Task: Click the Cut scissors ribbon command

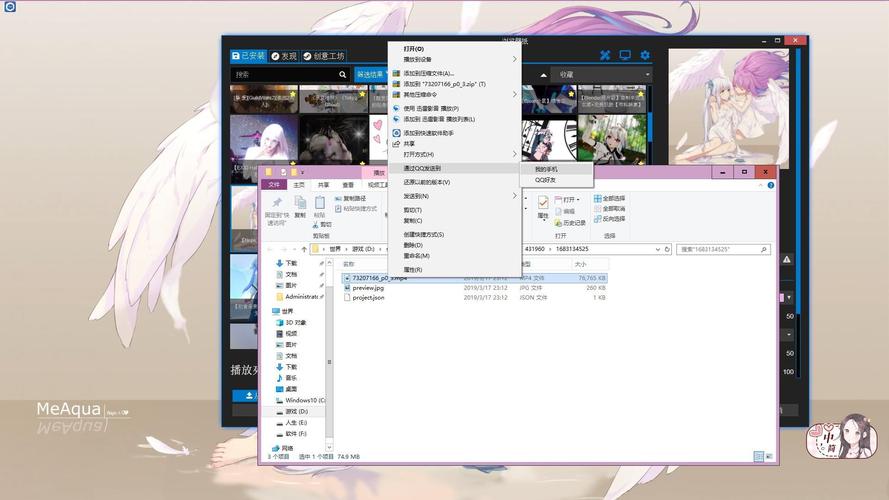Action: pyautogui.click(x=321, y=225)
